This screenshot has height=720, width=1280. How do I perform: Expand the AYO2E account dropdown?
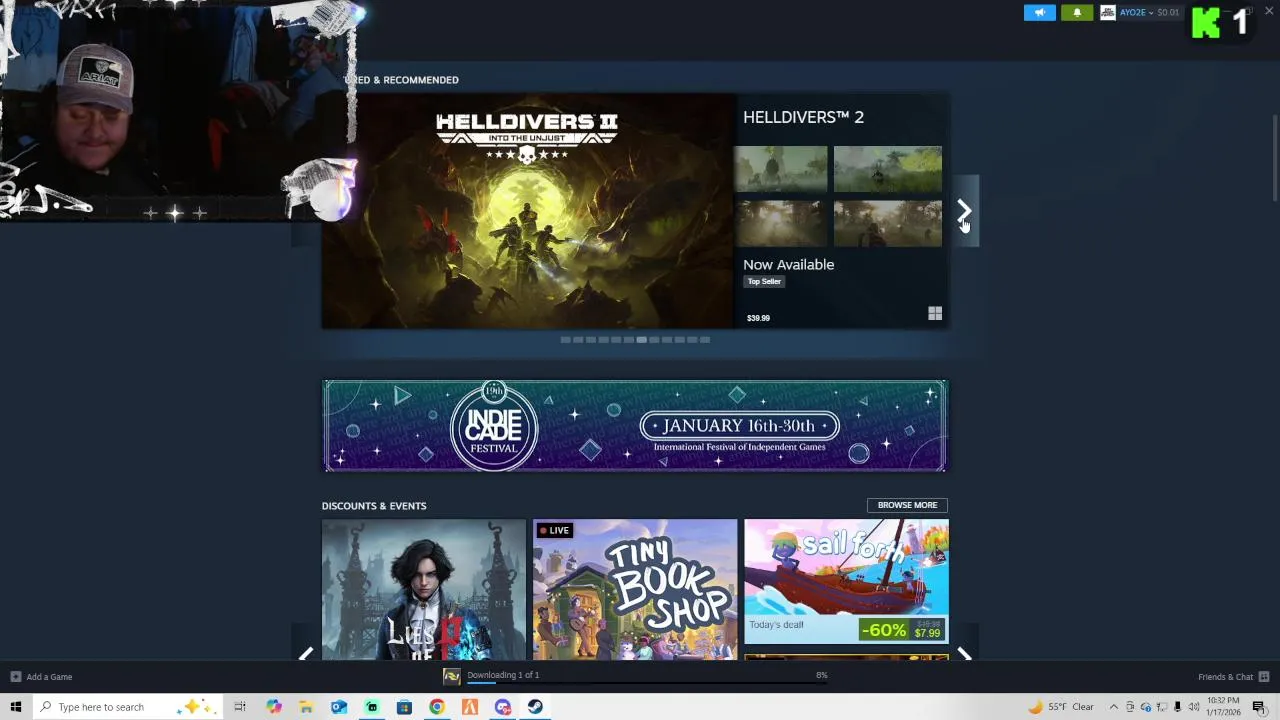click(x=1135, y=12)
